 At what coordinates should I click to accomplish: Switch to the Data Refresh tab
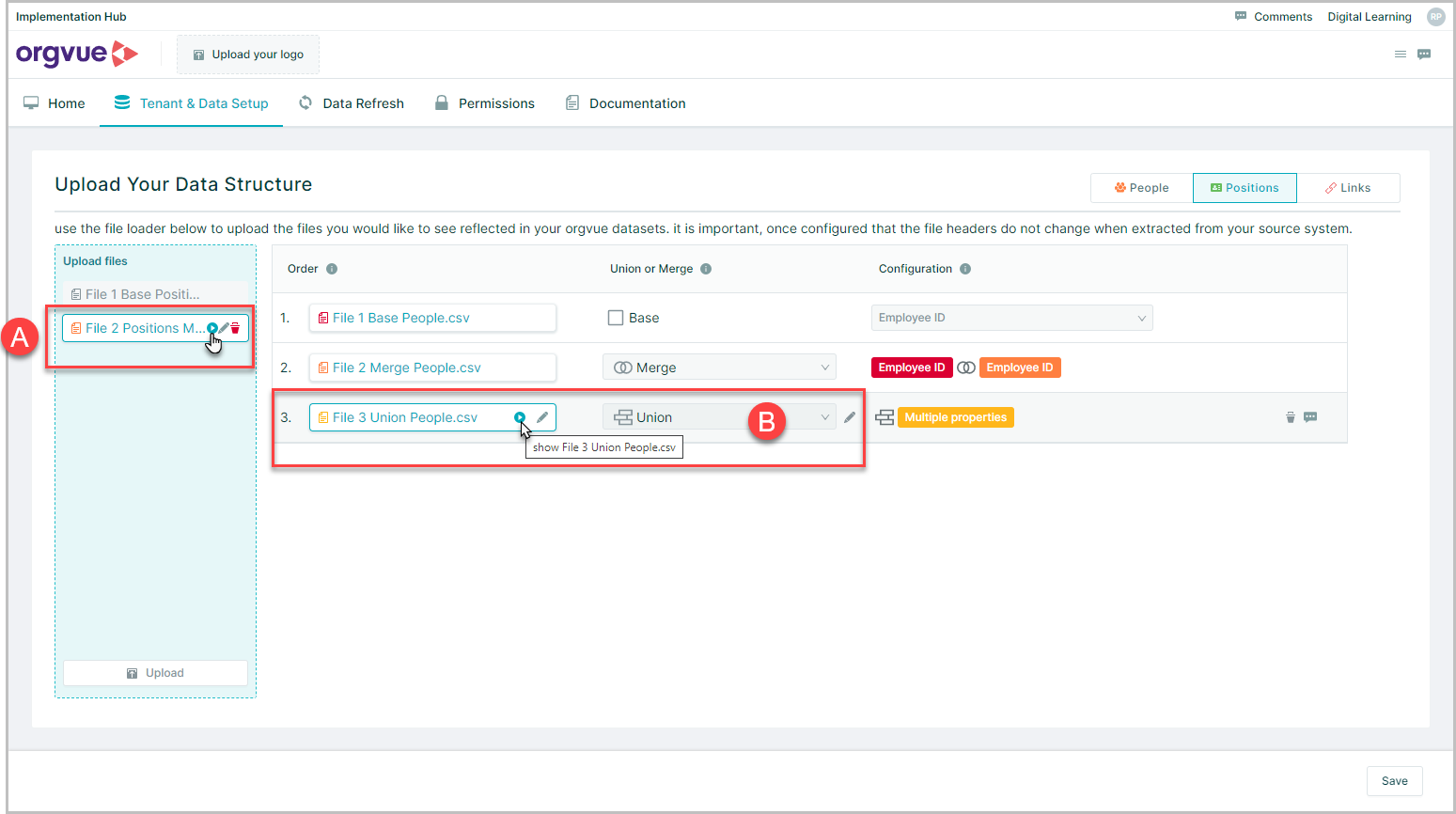coord(352,103)
